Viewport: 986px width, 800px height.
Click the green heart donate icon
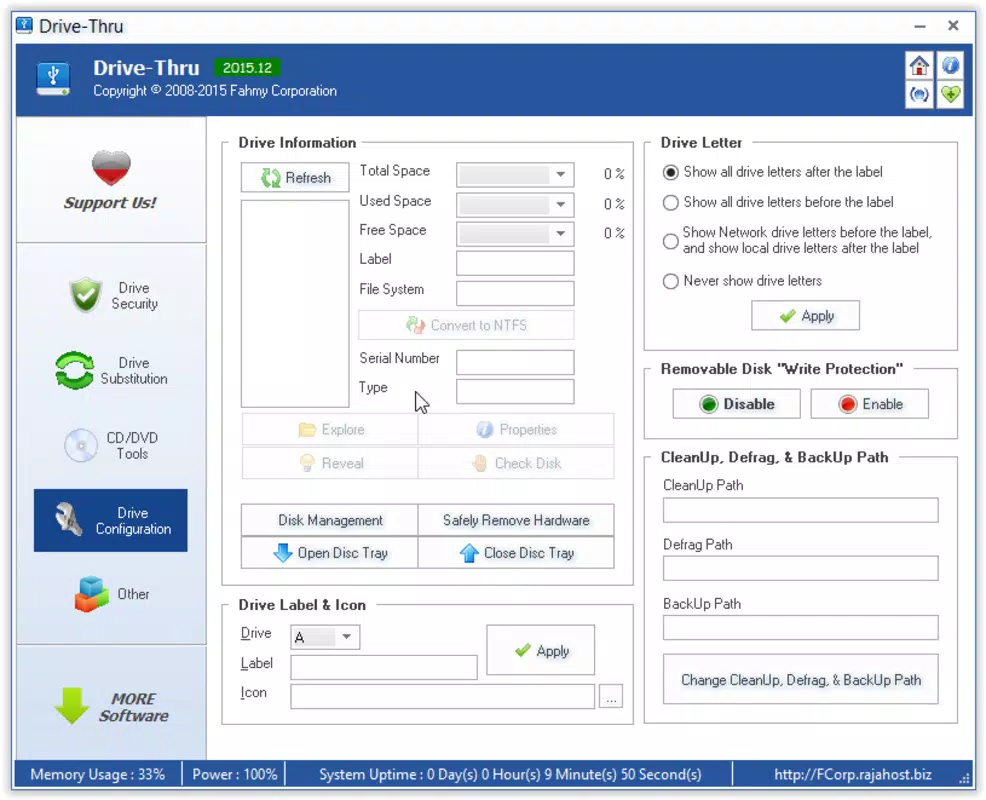950,95
